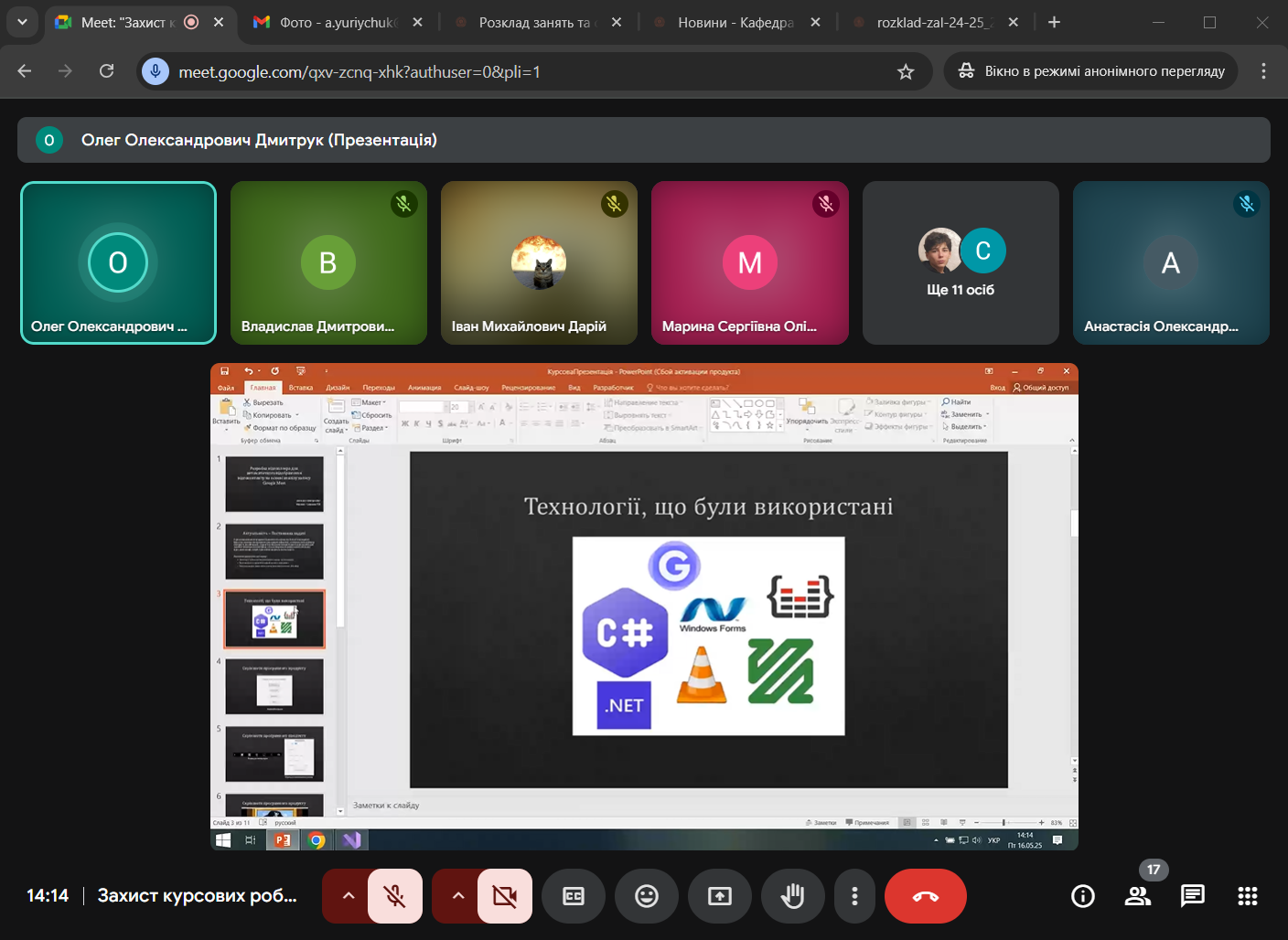Open more options three-dot menu in Meet toolbar
The image size is (1288, 940).
(x=854, y=896)
